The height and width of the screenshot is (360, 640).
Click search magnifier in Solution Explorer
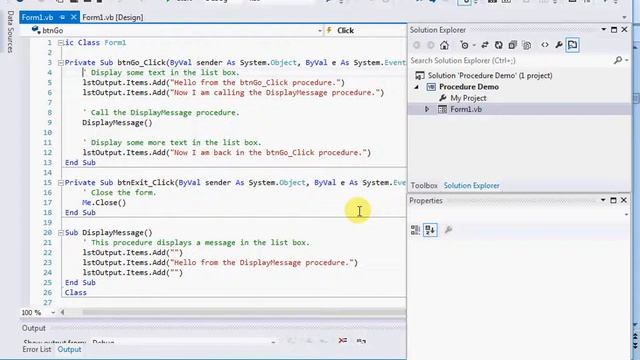pos(618,60)
